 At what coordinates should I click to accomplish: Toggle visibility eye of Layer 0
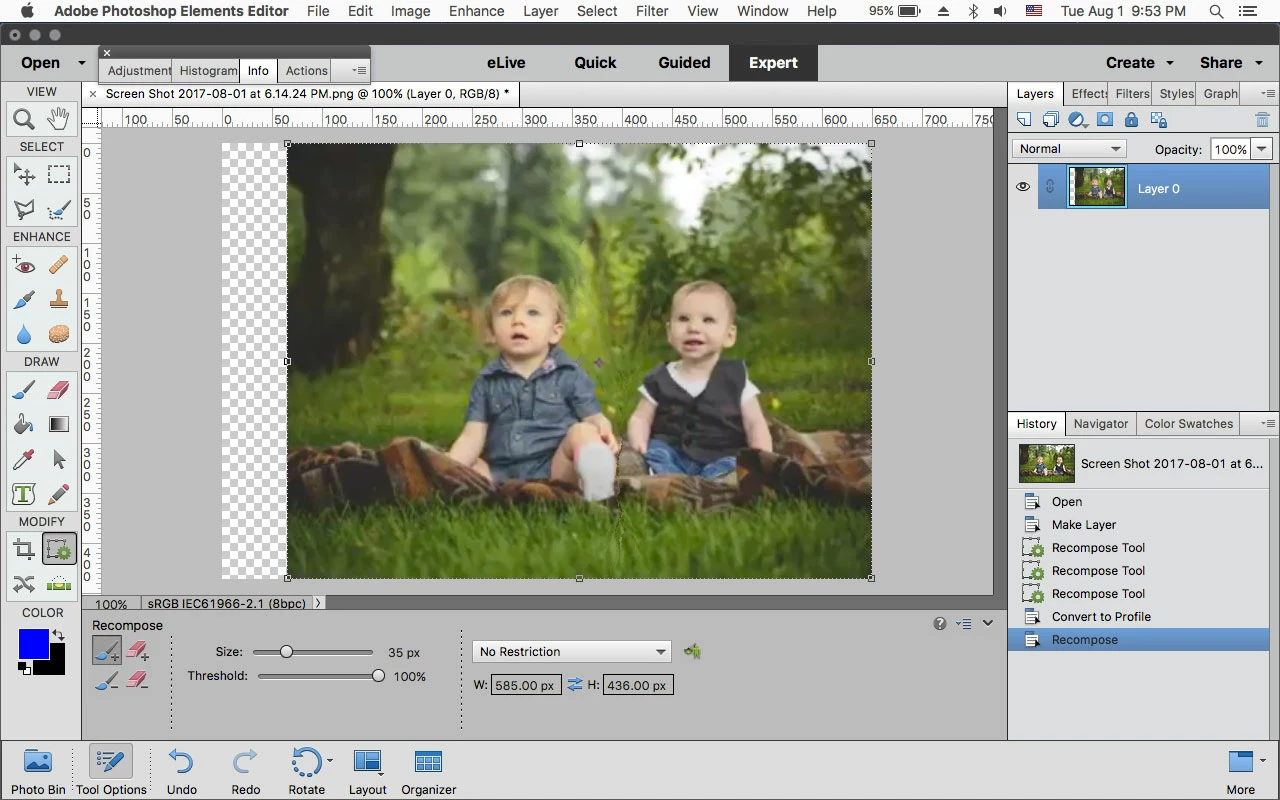[1022, 187]
